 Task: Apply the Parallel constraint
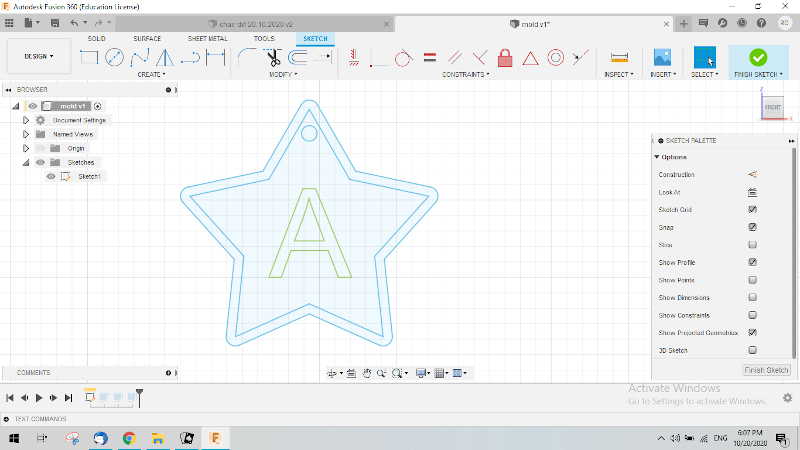point(455,58)
